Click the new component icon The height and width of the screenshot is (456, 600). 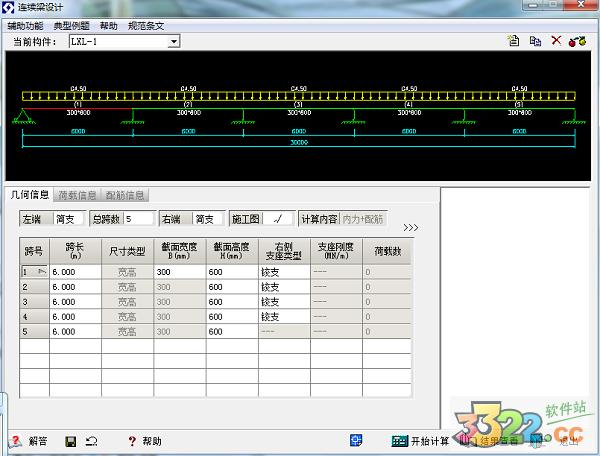point(513,41)
